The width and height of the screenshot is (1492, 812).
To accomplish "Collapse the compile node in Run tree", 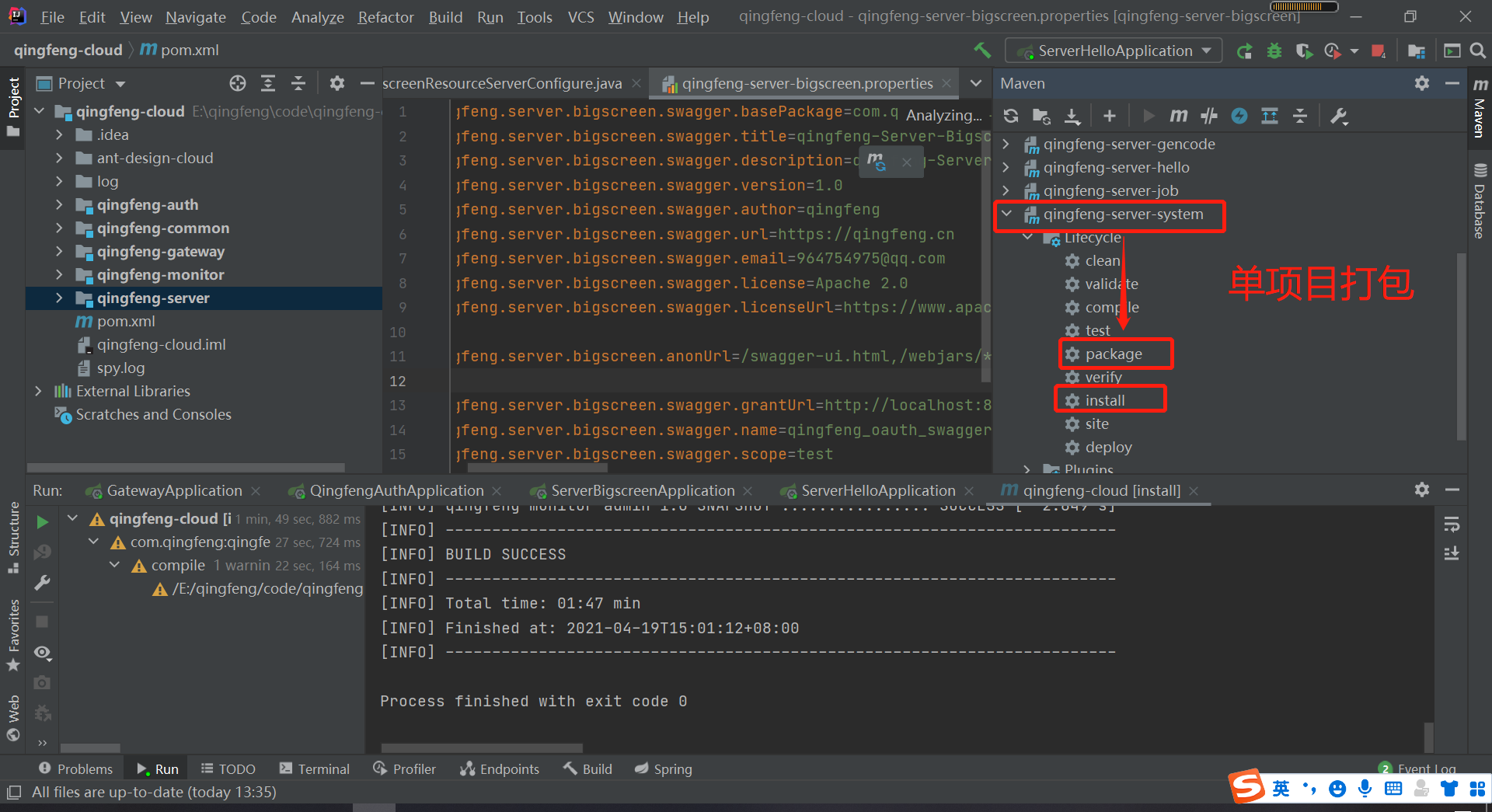I will pos(114,565).
